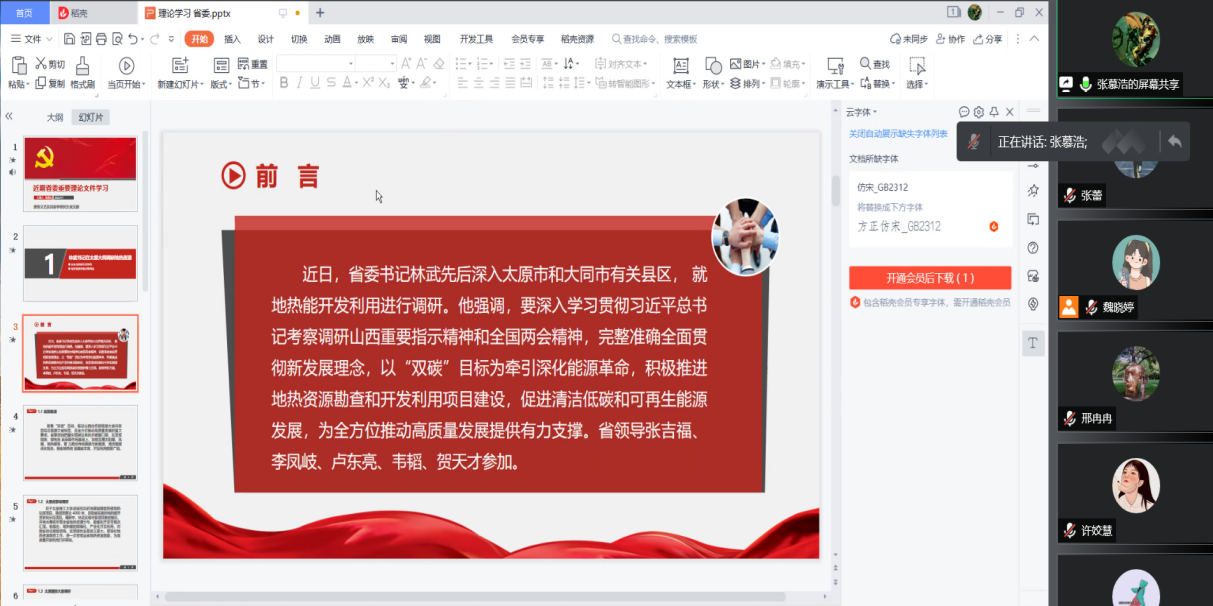Viewport: 1213px width, 606px height.
Task: Click the Save icon in quick toolbar
Action: 69,39
